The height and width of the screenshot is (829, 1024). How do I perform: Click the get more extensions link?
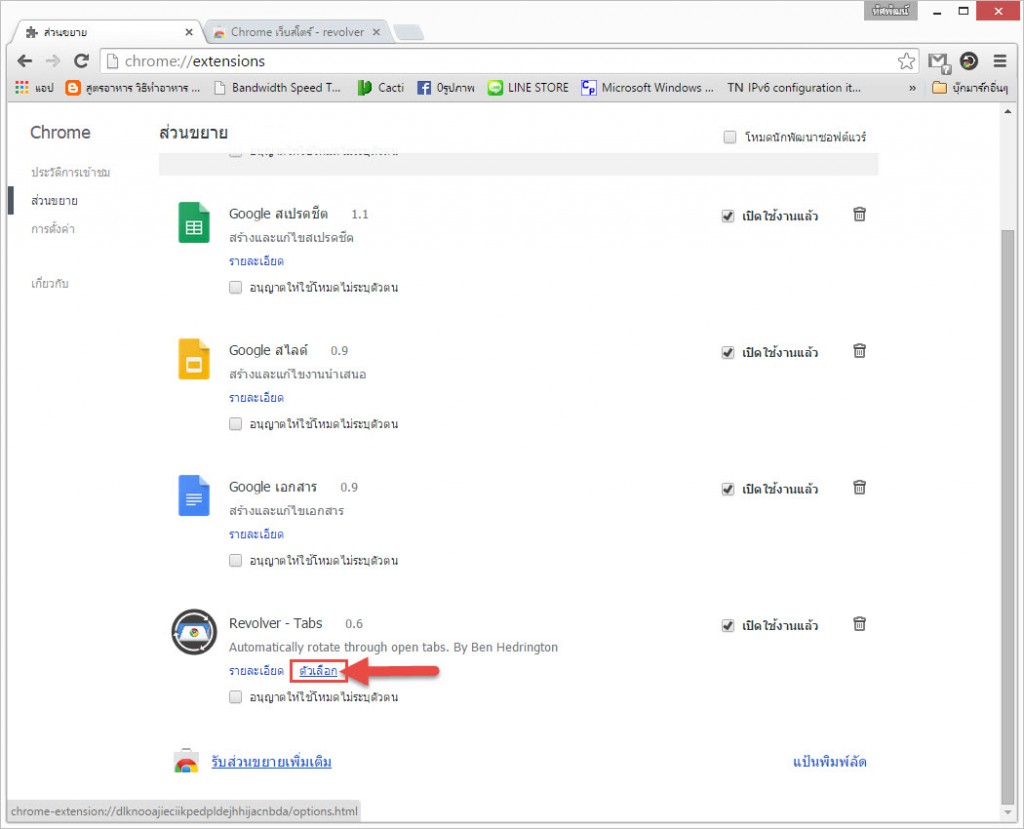pyautogui.click(x=271, y=762)
